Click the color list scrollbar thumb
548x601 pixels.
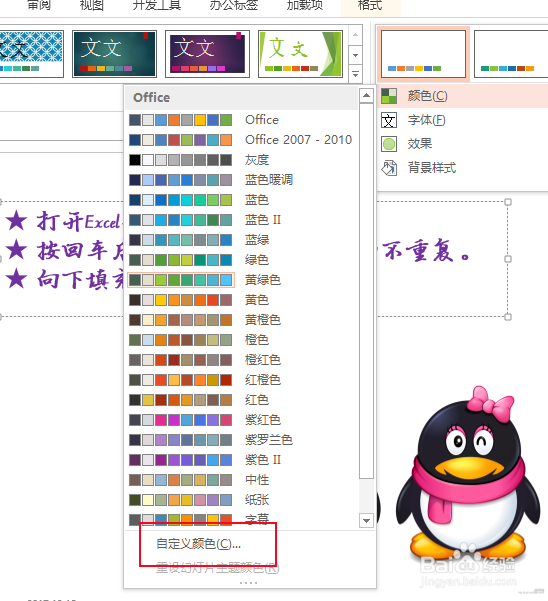[x=366, y=291]
